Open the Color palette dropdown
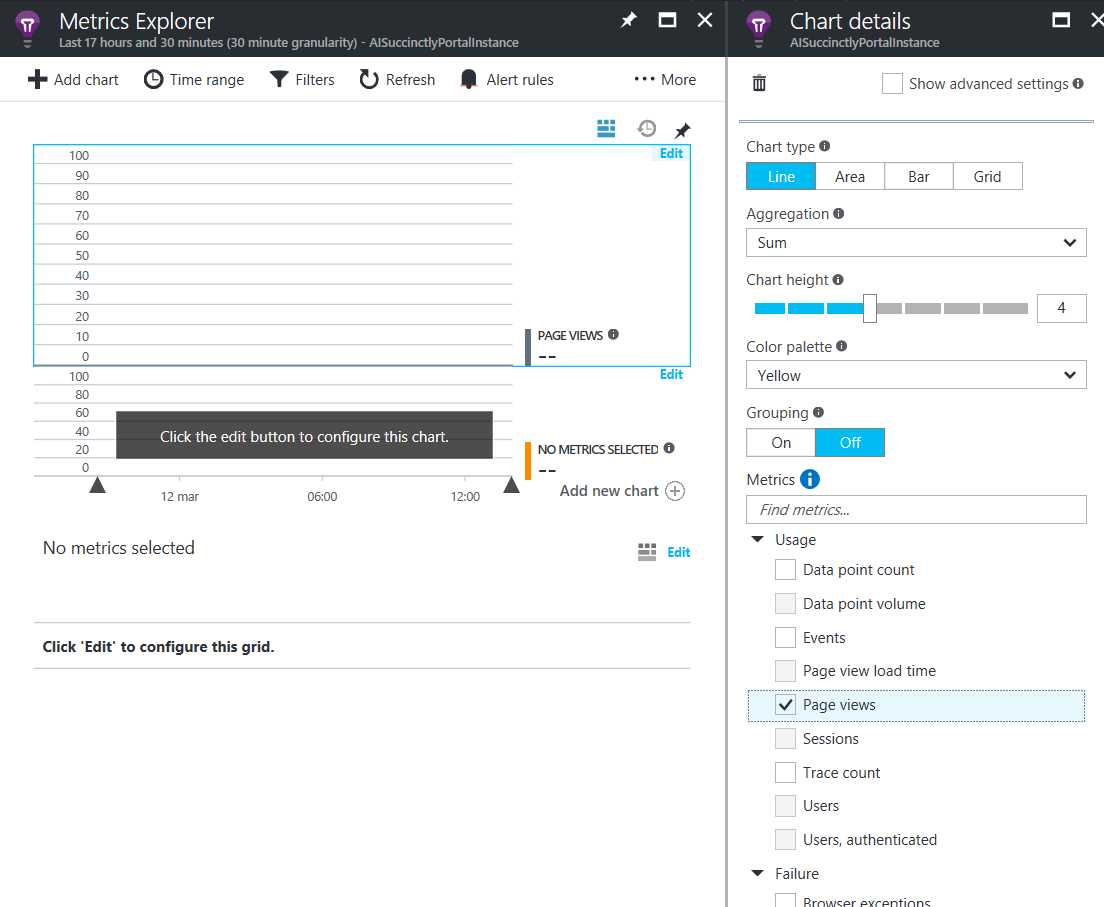 pos(915,374)
